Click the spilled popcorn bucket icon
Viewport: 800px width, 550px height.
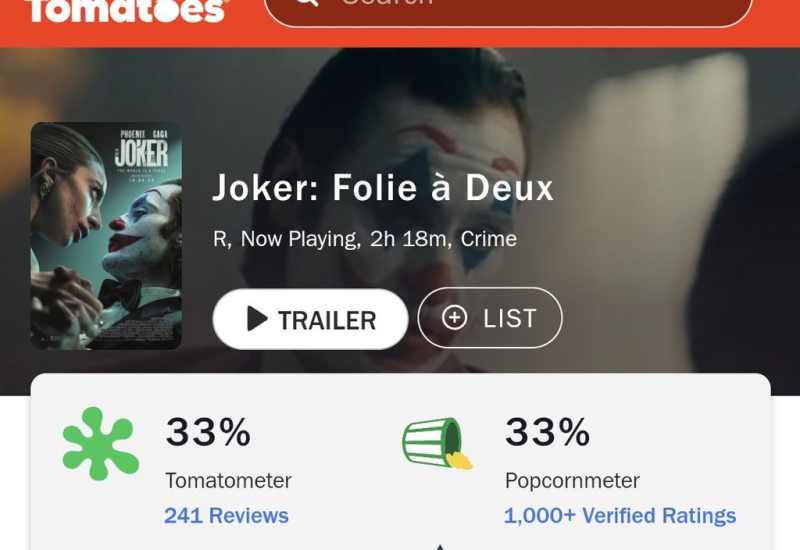click(437, 443)
